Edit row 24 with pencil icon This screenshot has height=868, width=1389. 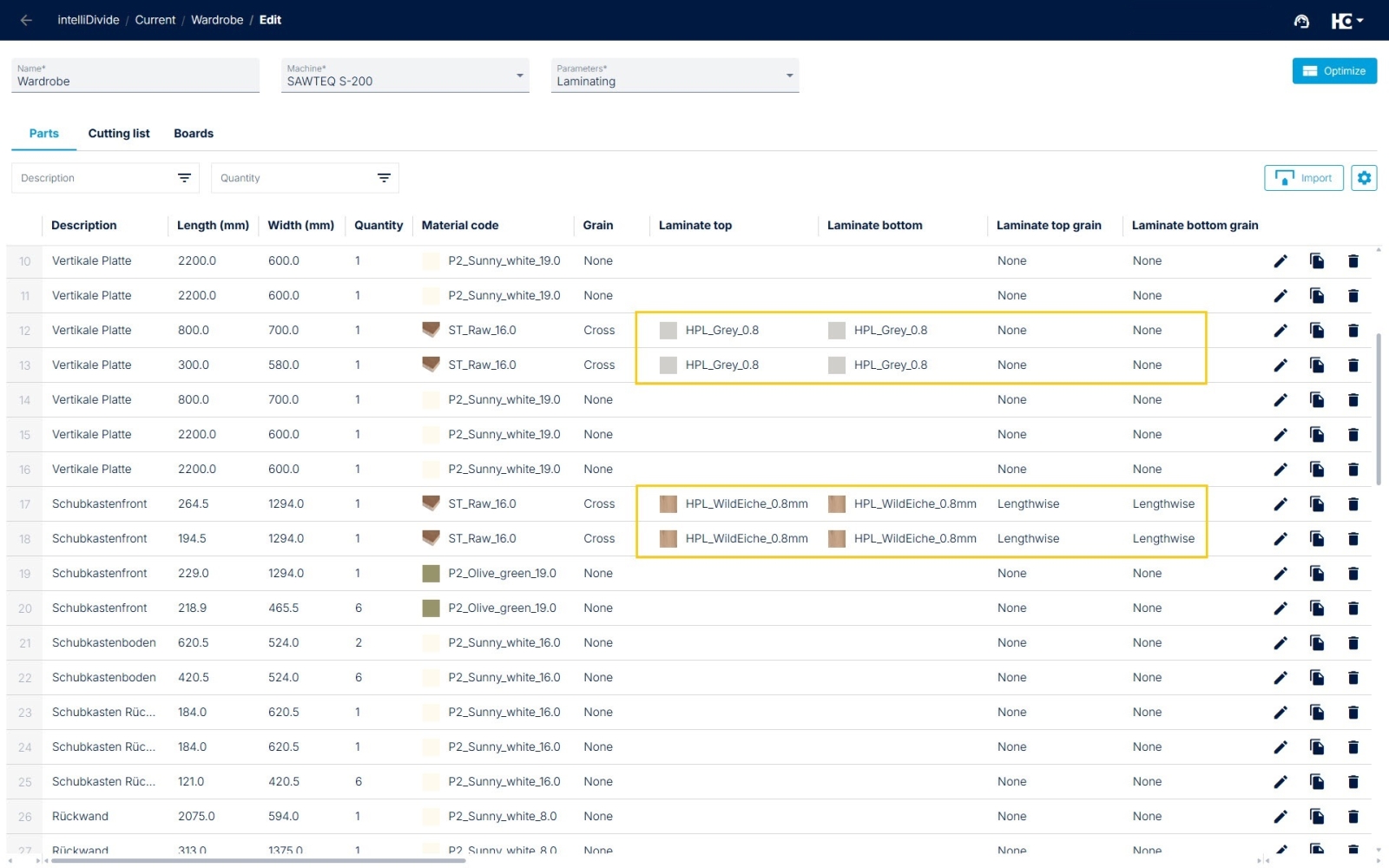(x=1280, y=747)
